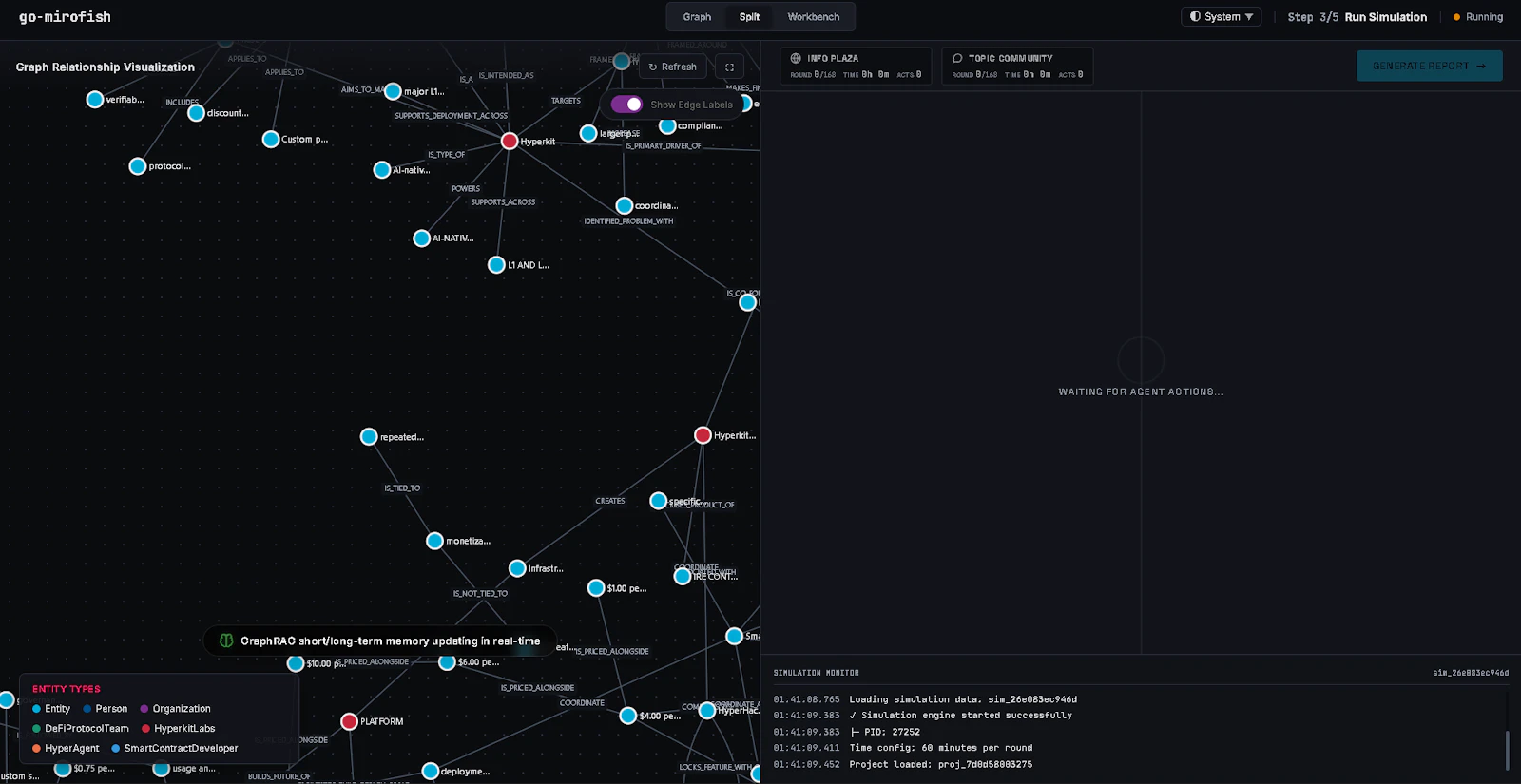The width and height of the screenshot is (1521, 784).
Task: Click the Info Plaza globe icon
Action: (x=797, y=58)
